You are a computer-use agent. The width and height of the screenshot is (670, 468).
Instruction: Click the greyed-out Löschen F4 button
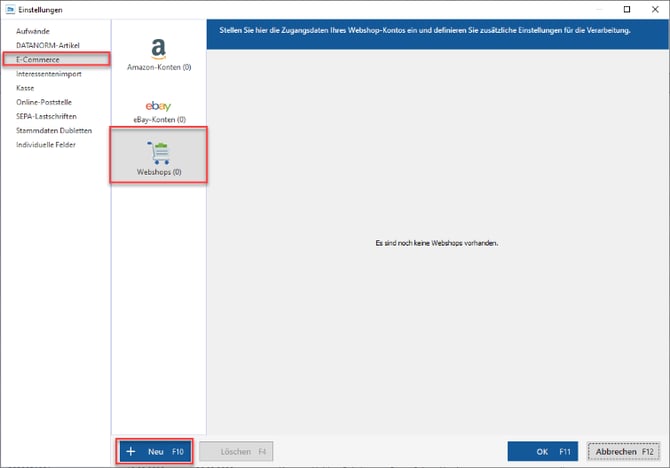point(236,451)
